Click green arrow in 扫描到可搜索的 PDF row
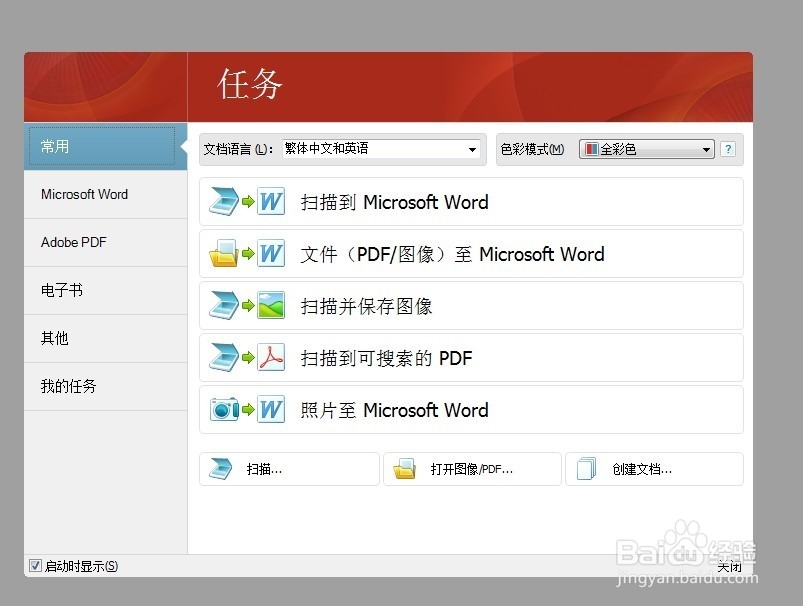The height and width of the screenshot is (606, 803). [x=248, y=358]
